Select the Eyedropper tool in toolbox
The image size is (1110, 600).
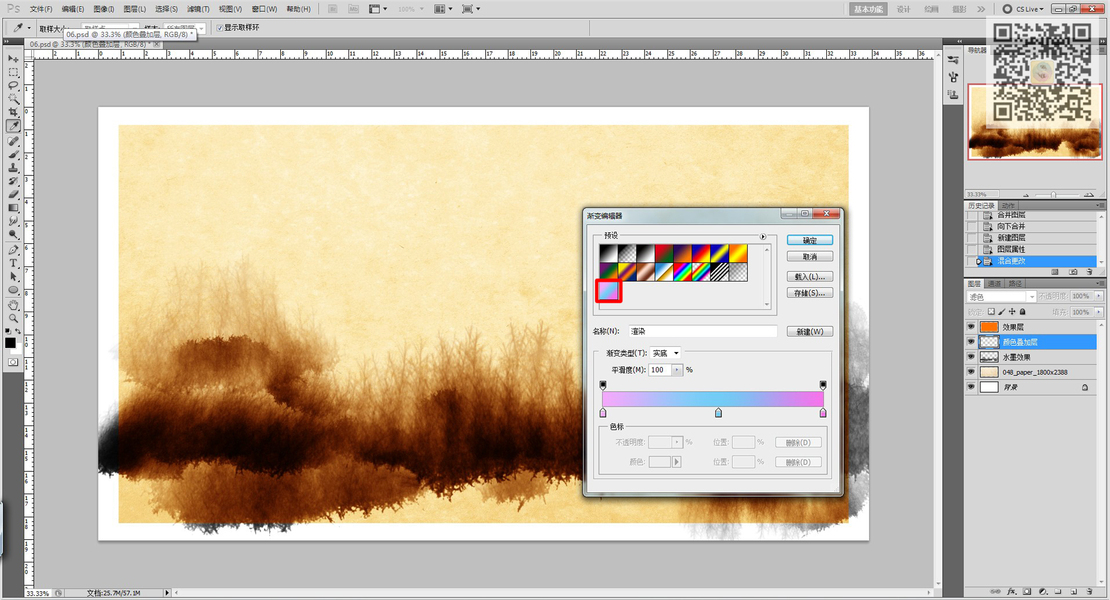tap(13, 126)
